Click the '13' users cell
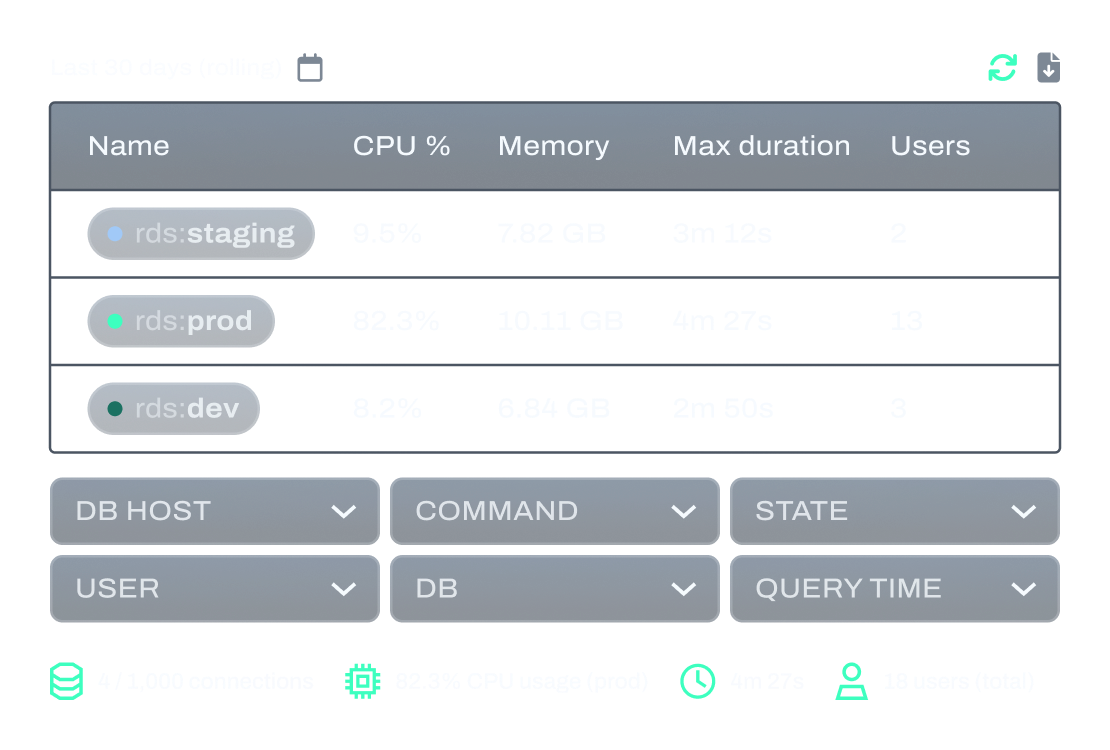Viewport: 1110px width, 750px height. click(907, 322)
